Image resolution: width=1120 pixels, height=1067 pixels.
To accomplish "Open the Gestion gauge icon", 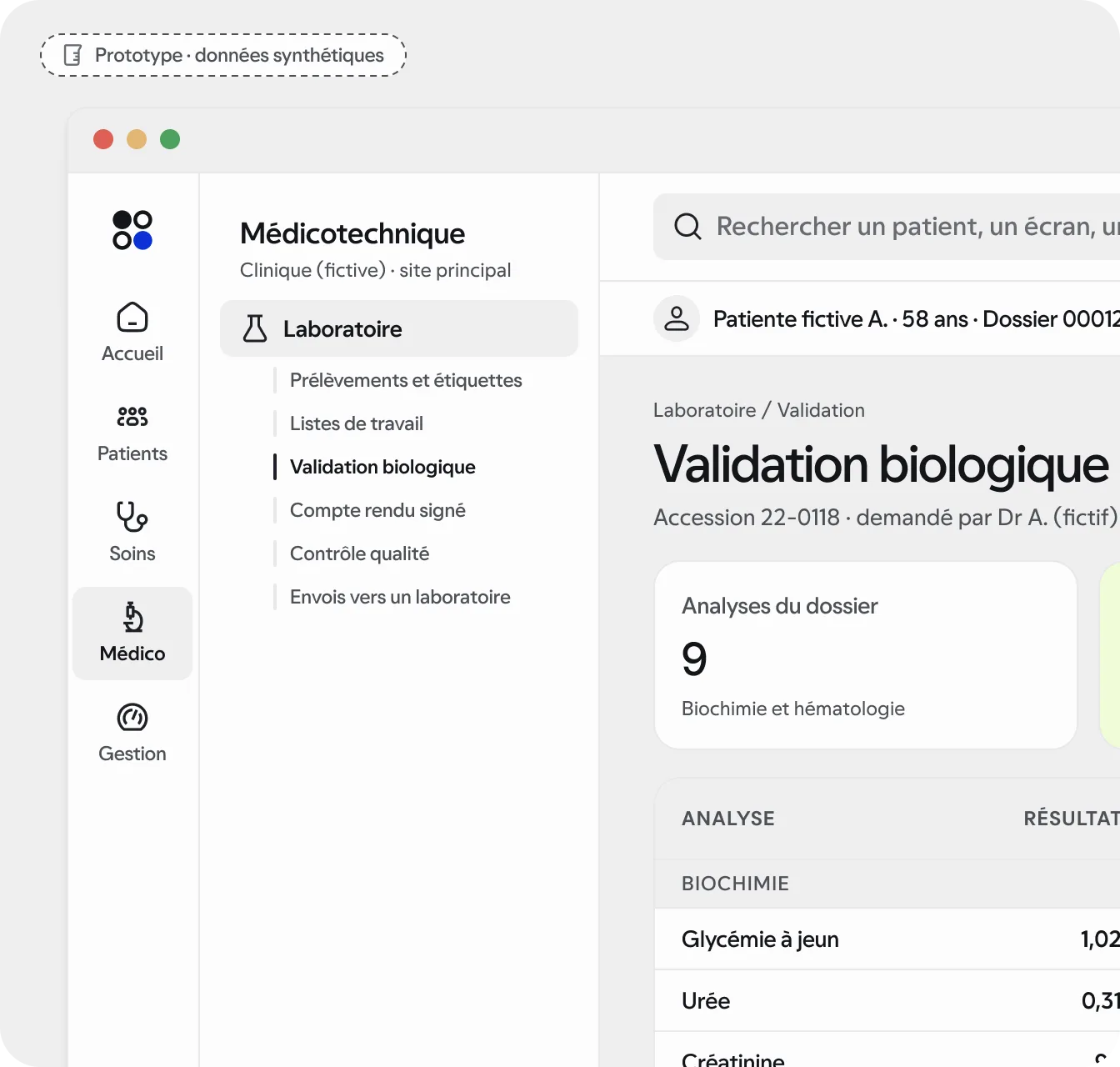I will tap(132, 717).
